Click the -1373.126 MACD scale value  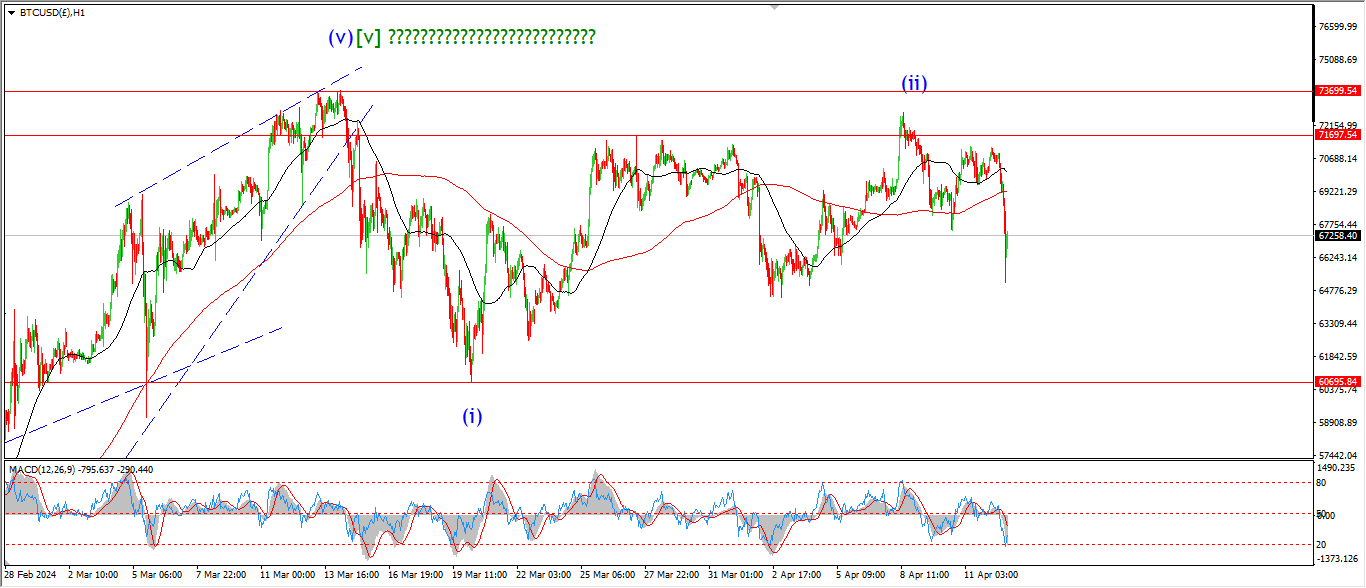tap(1337, 559)
